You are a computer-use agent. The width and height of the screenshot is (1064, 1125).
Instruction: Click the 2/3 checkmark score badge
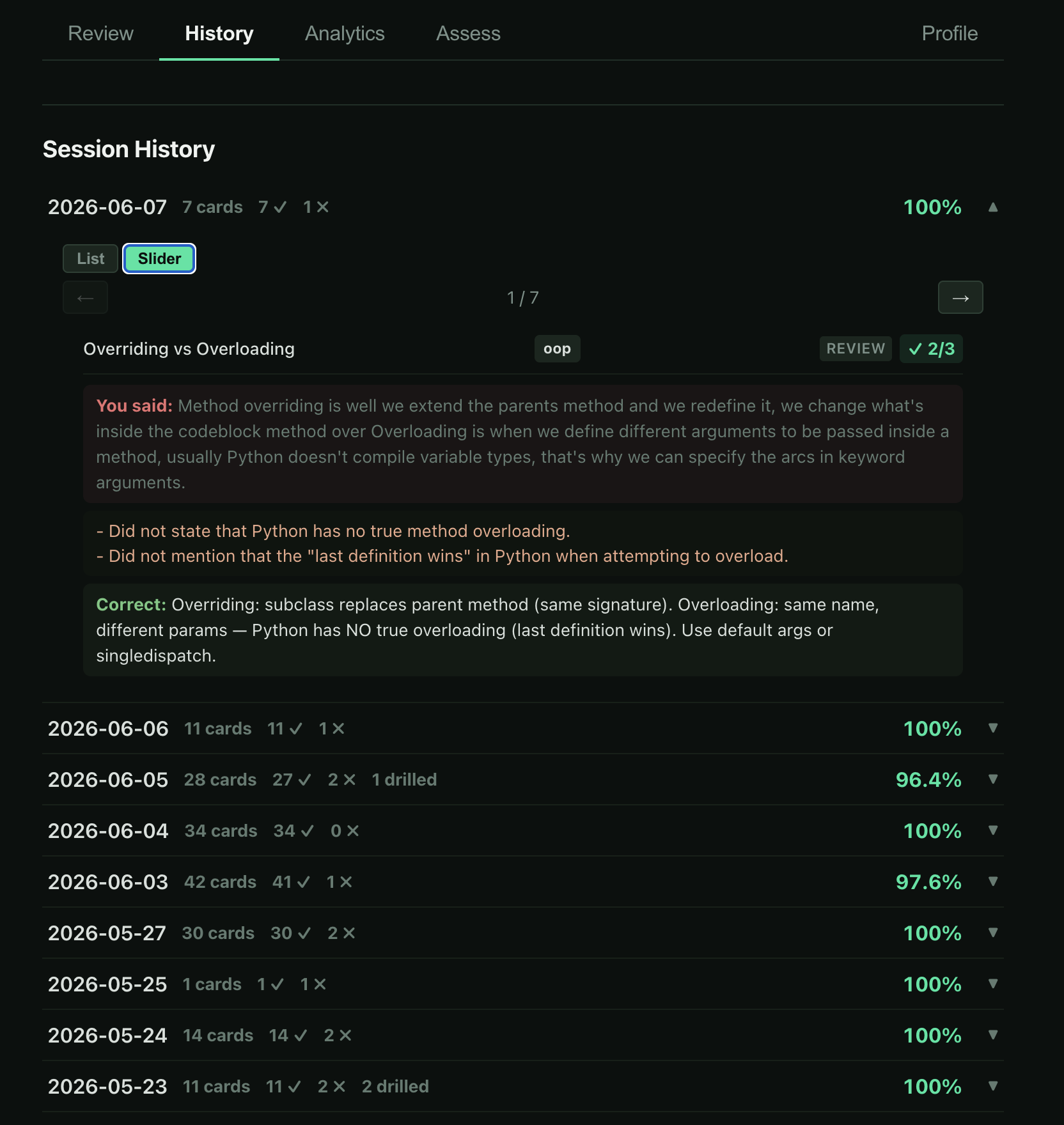pos(931,349)
